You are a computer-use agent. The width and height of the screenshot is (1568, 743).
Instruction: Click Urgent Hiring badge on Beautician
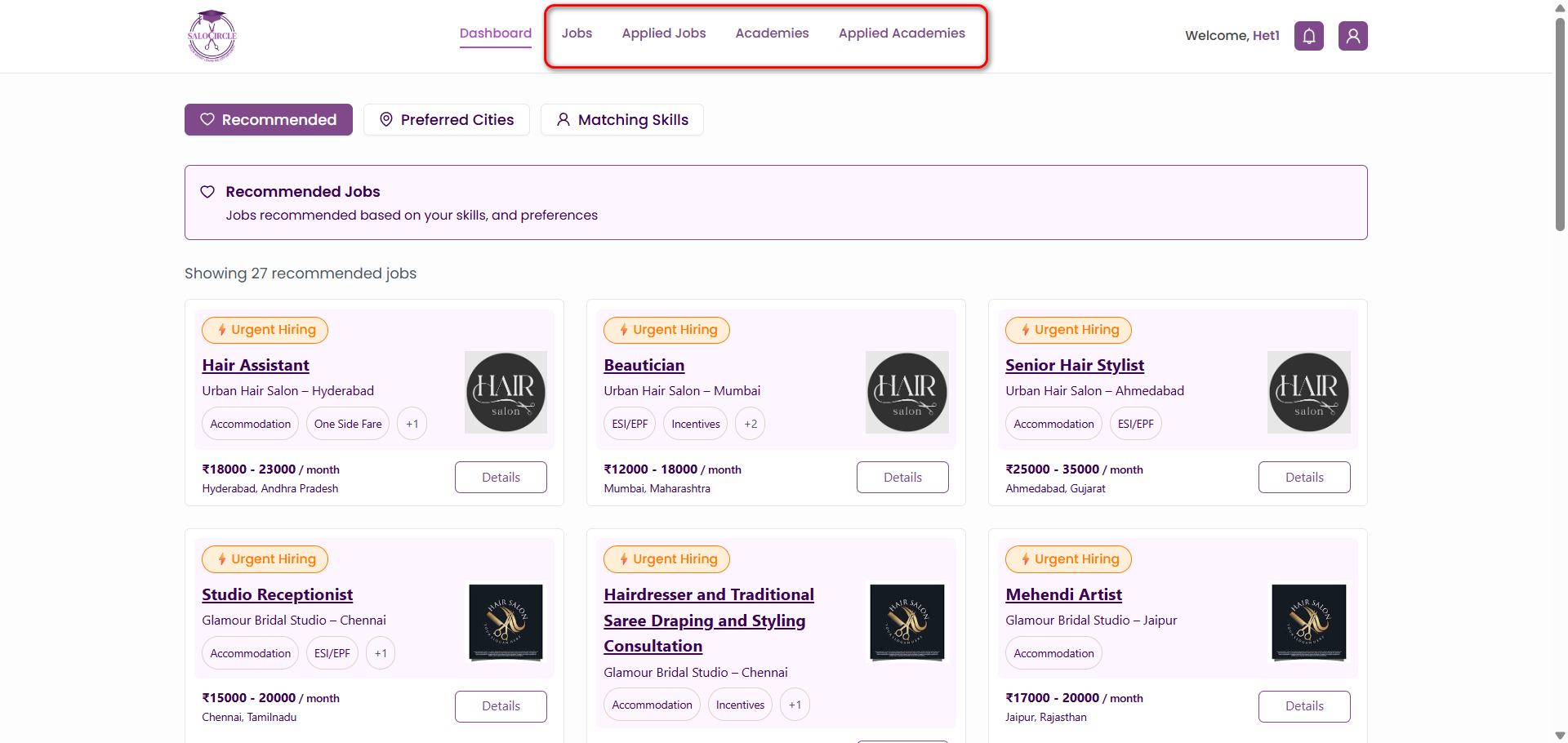tap(666, 330)
